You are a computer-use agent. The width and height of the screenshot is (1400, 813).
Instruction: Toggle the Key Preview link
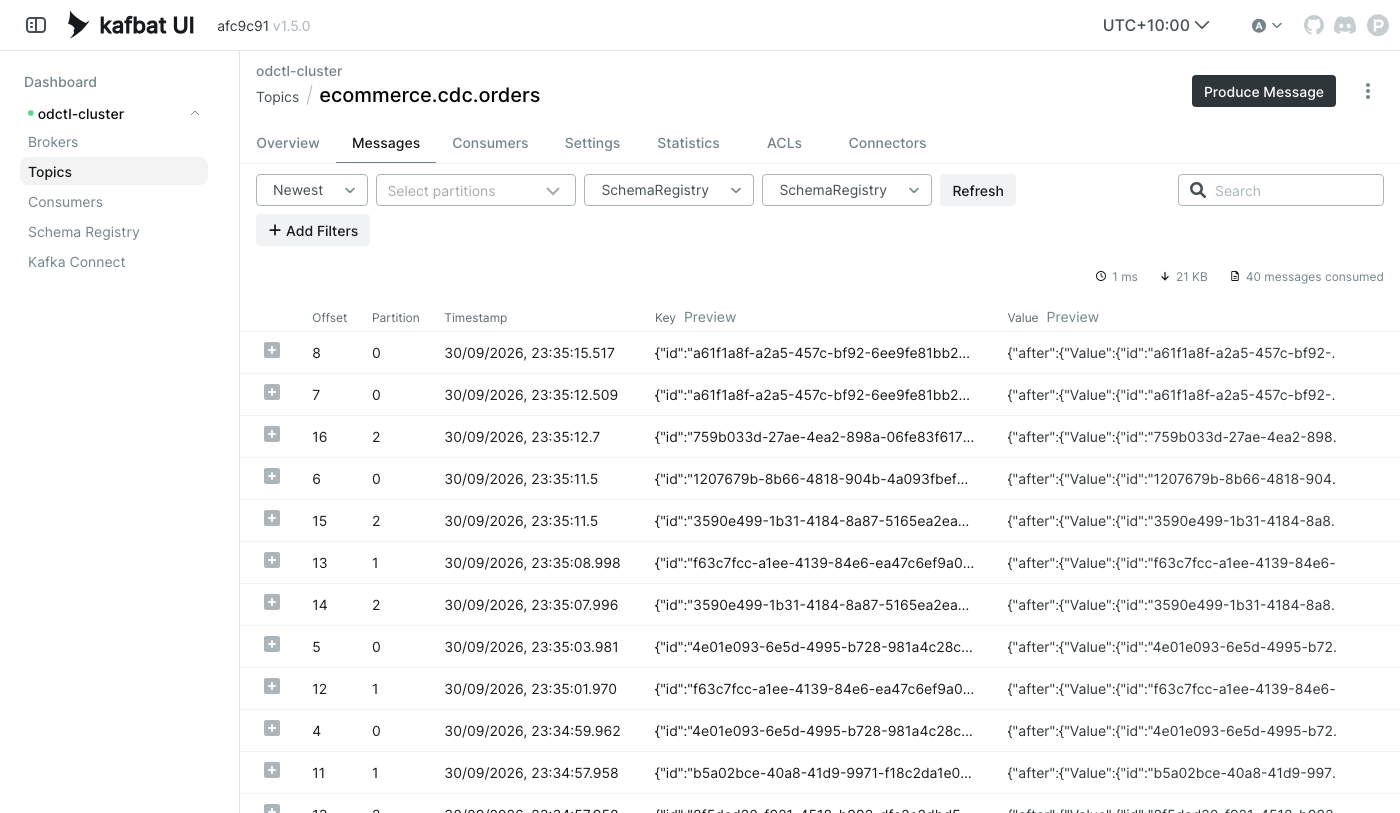tap(710, 317)
